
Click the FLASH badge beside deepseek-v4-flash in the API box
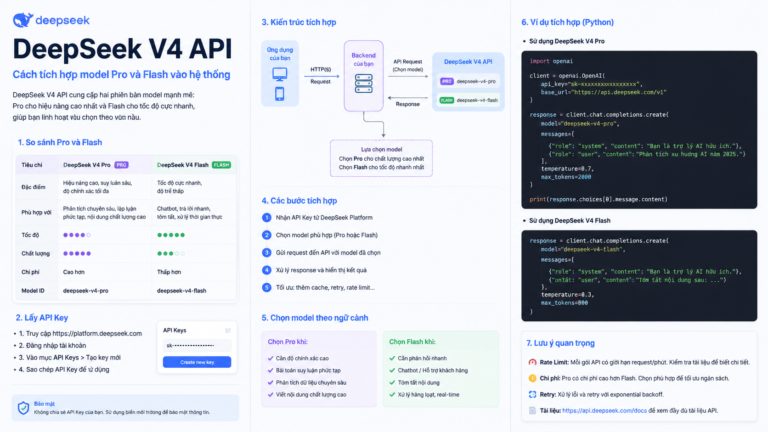[447, 100]
